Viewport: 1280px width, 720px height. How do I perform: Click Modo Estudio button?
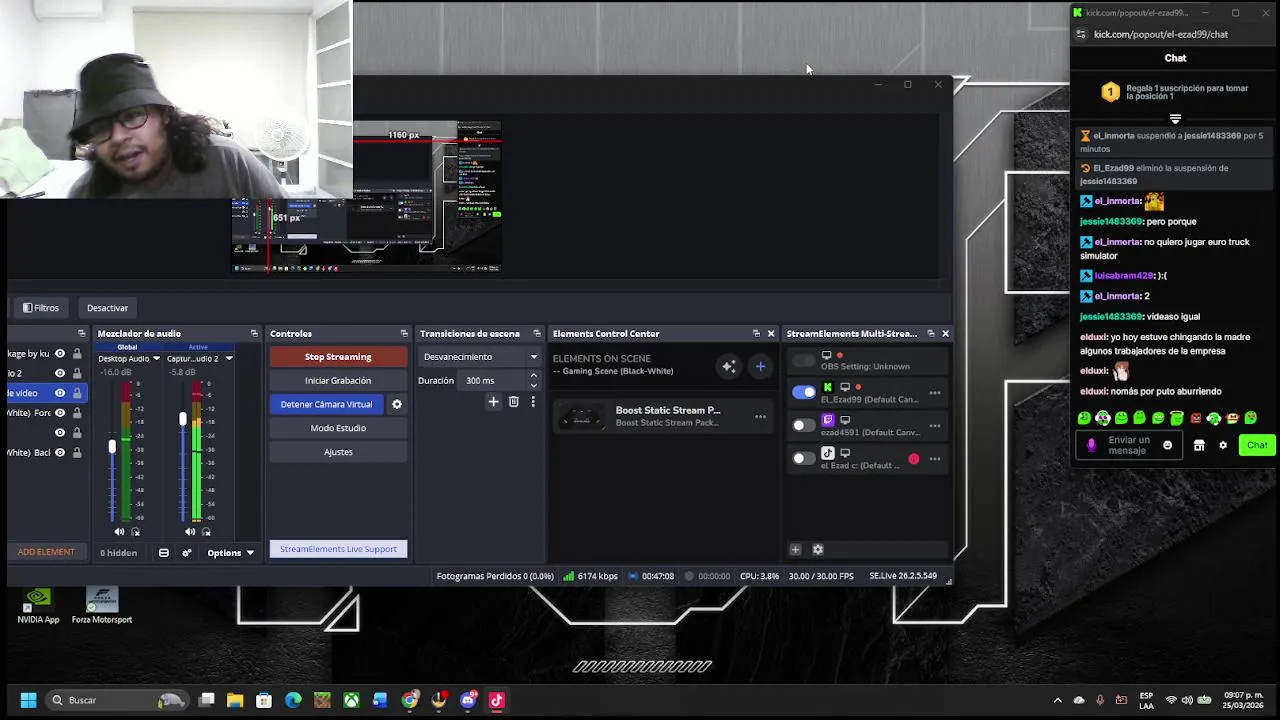(x=338, y=428)
